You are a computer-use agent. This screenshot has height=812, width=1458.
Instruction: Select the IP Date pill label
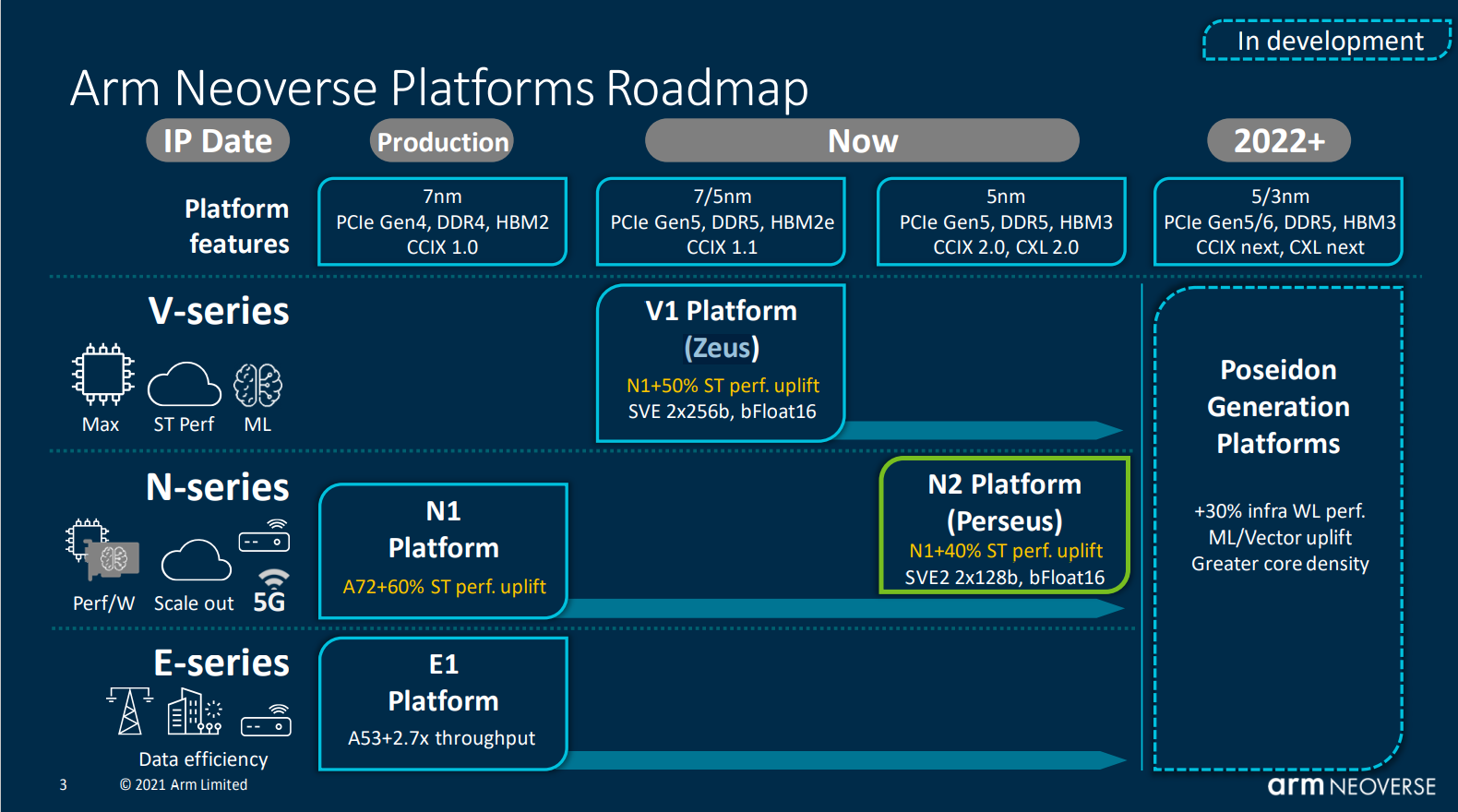218,140
